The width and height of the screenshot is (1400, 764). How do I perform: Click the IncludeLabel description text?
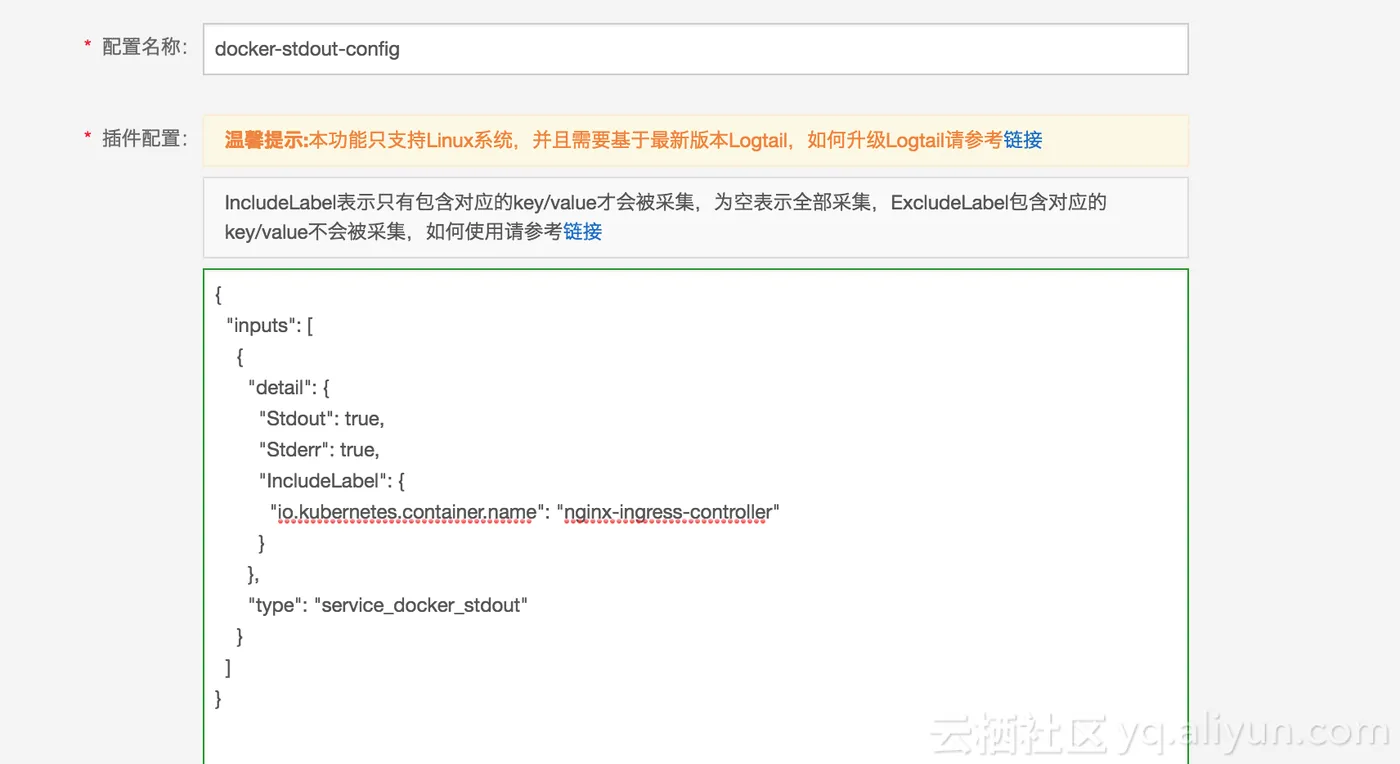666,217
